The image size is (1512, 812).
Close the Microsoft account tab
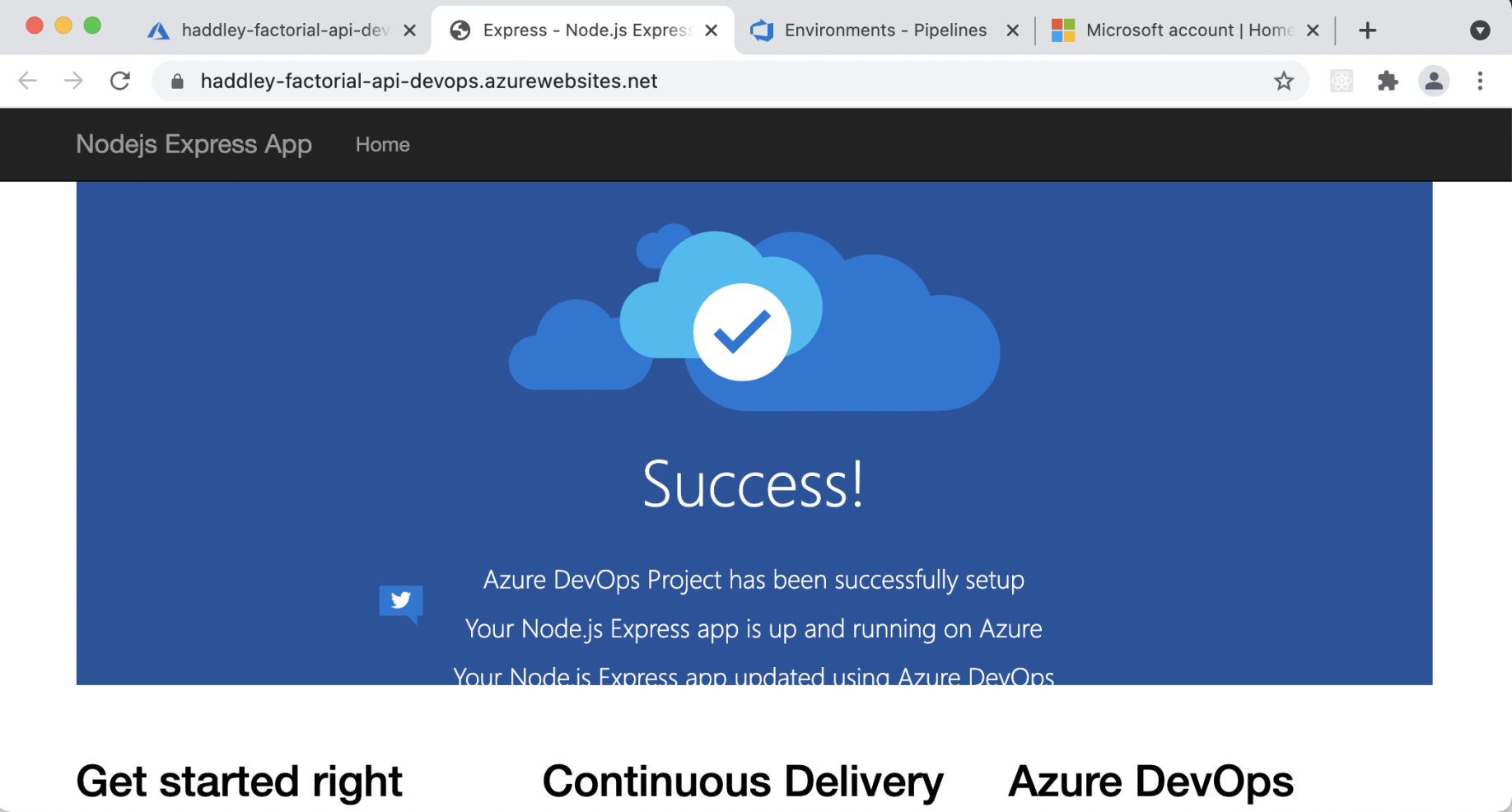pos(1313,30)
